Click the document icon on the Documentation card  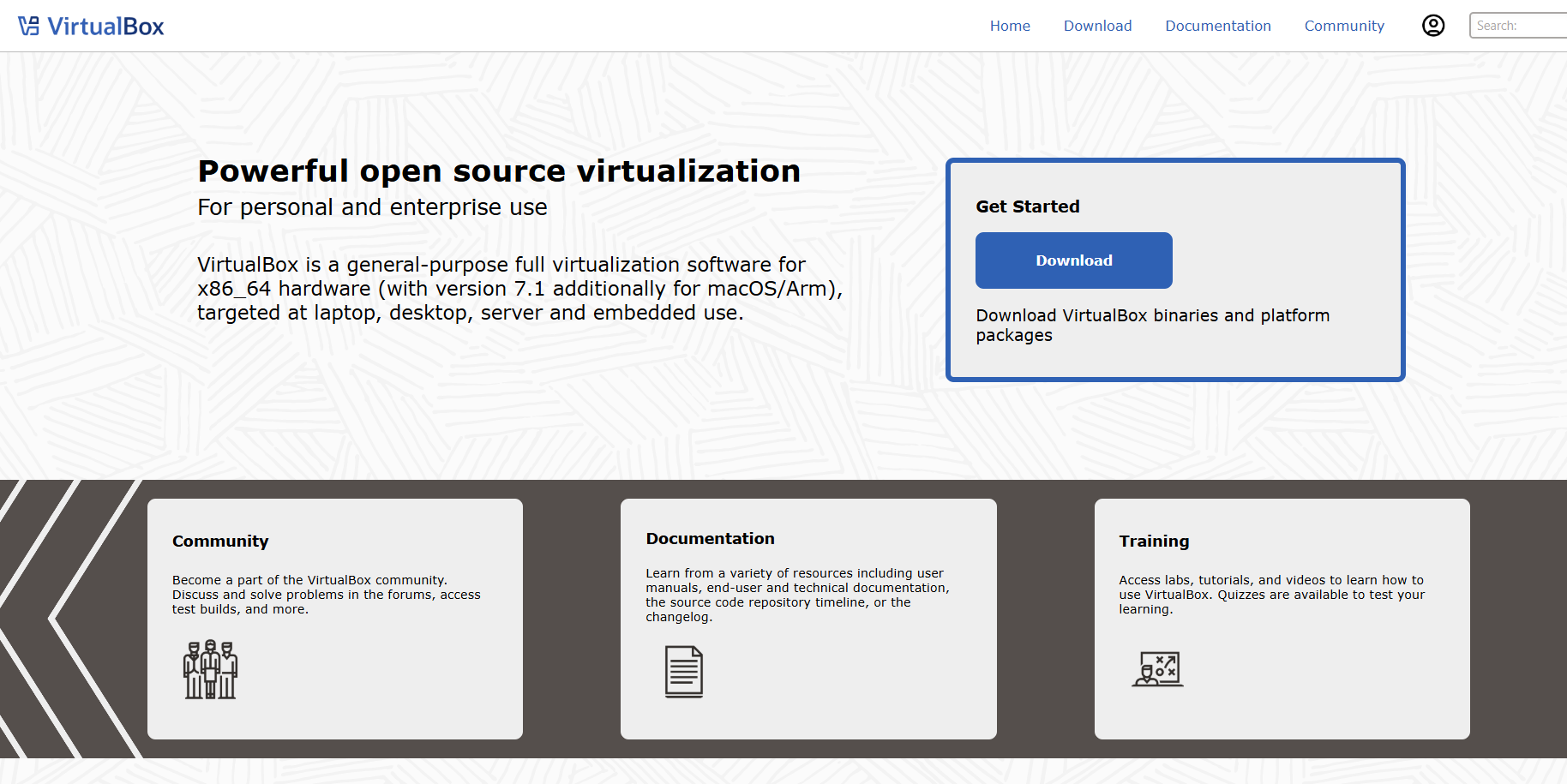(x=684, y=672)
